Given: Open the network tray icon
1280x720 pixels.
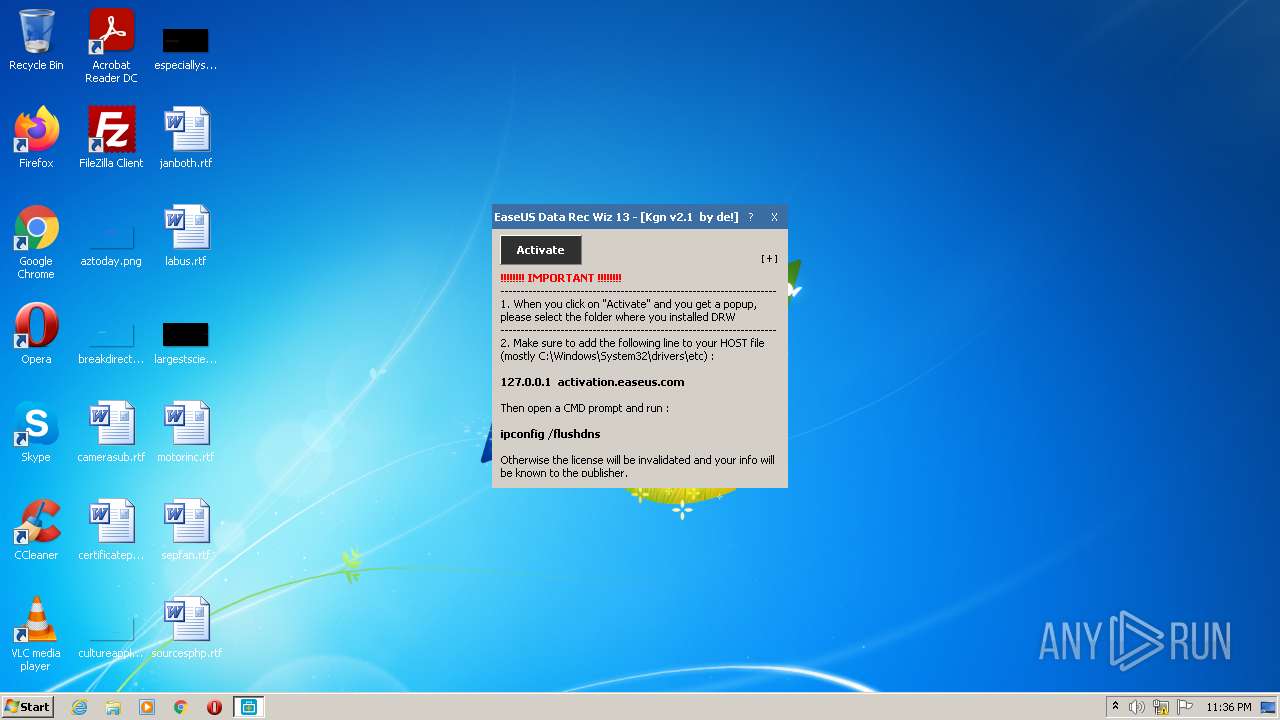Looking at the screenshot, I should 1161,707.
